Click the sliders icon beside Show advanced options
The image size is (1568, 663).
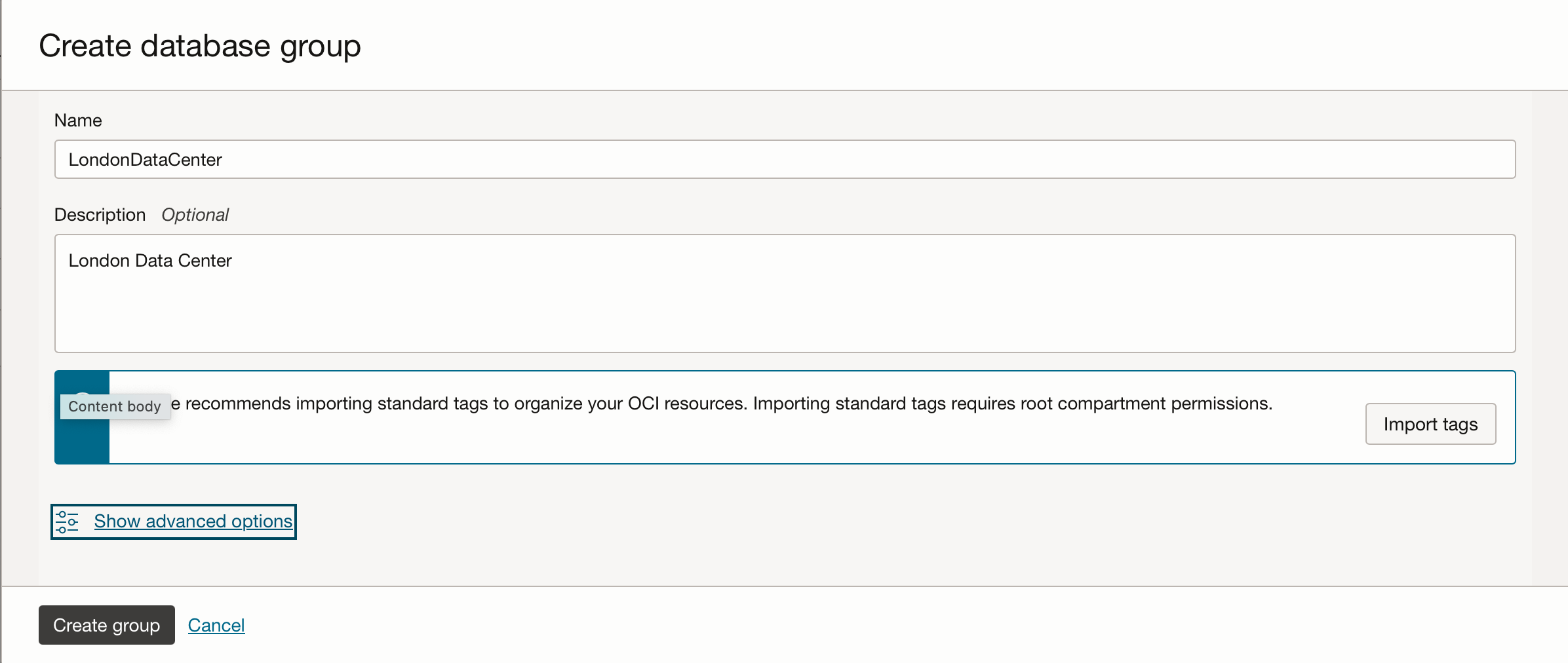point(67,521)
